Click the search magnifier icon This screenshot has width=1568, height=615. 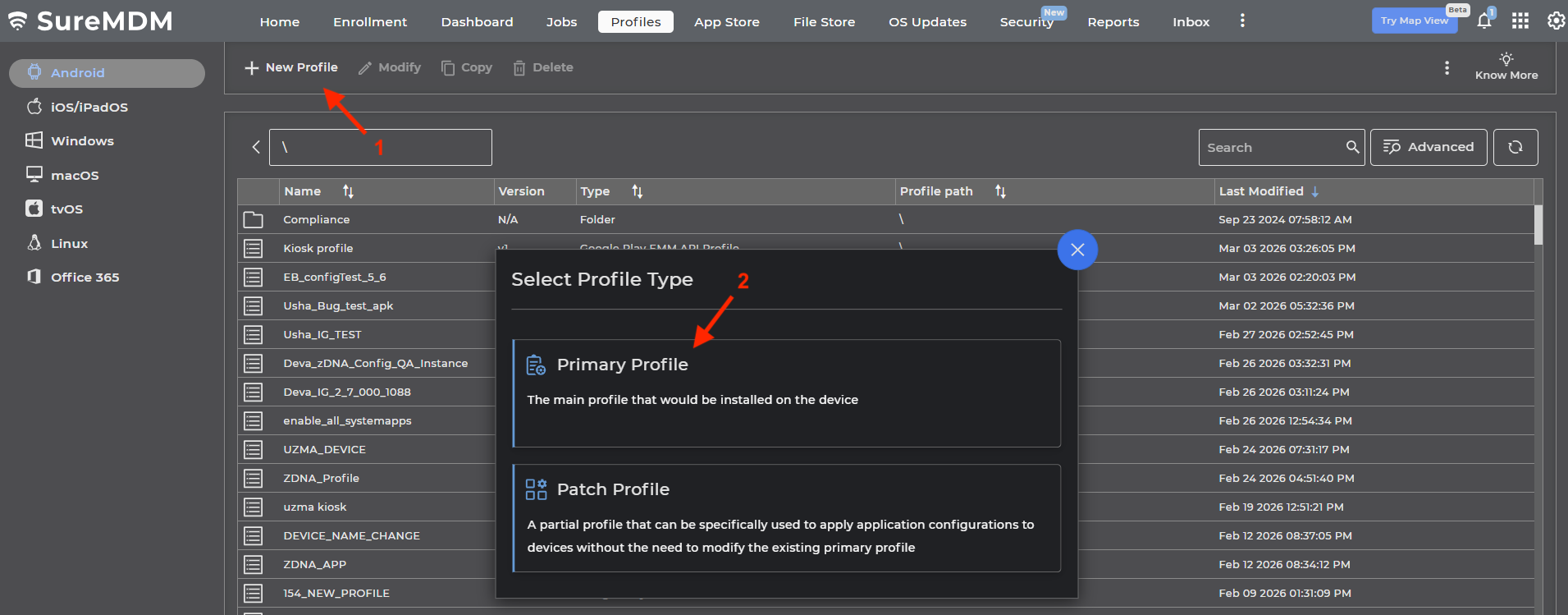pos(1352,147)
